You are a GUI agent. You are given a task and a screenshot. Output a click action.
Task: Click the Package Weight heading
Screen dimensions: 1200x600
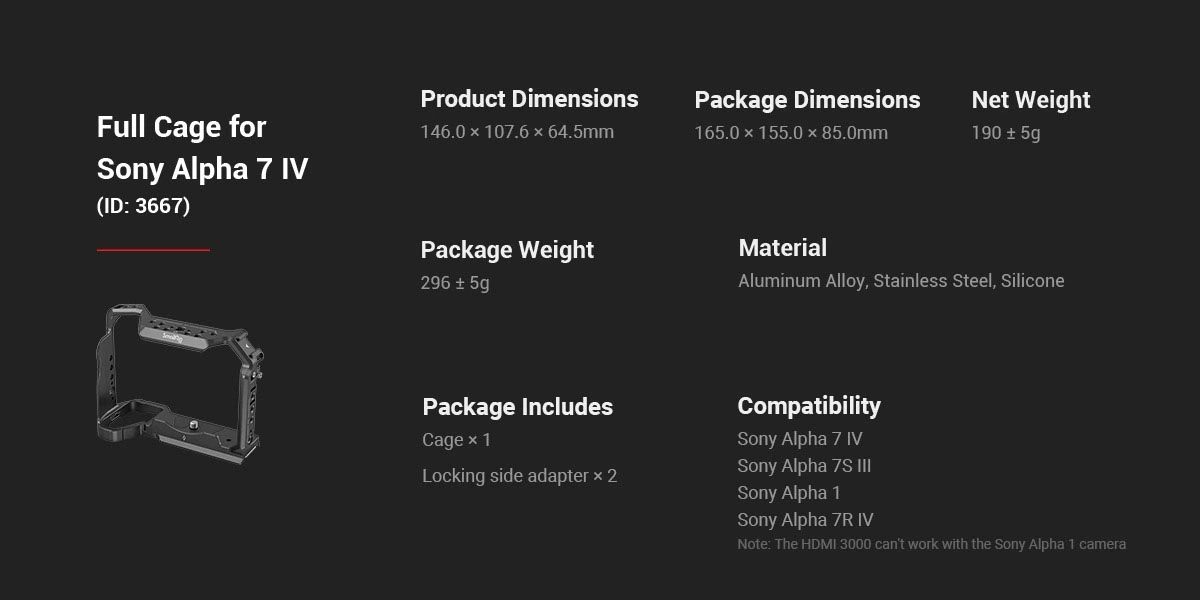507,250
